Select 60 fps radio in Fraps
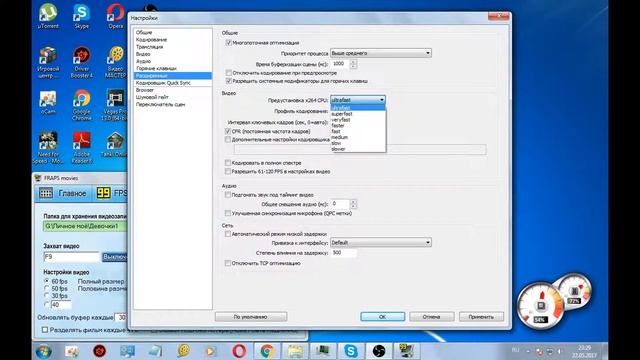The width and height of the screenshot is (640, 360). point(47,281)
